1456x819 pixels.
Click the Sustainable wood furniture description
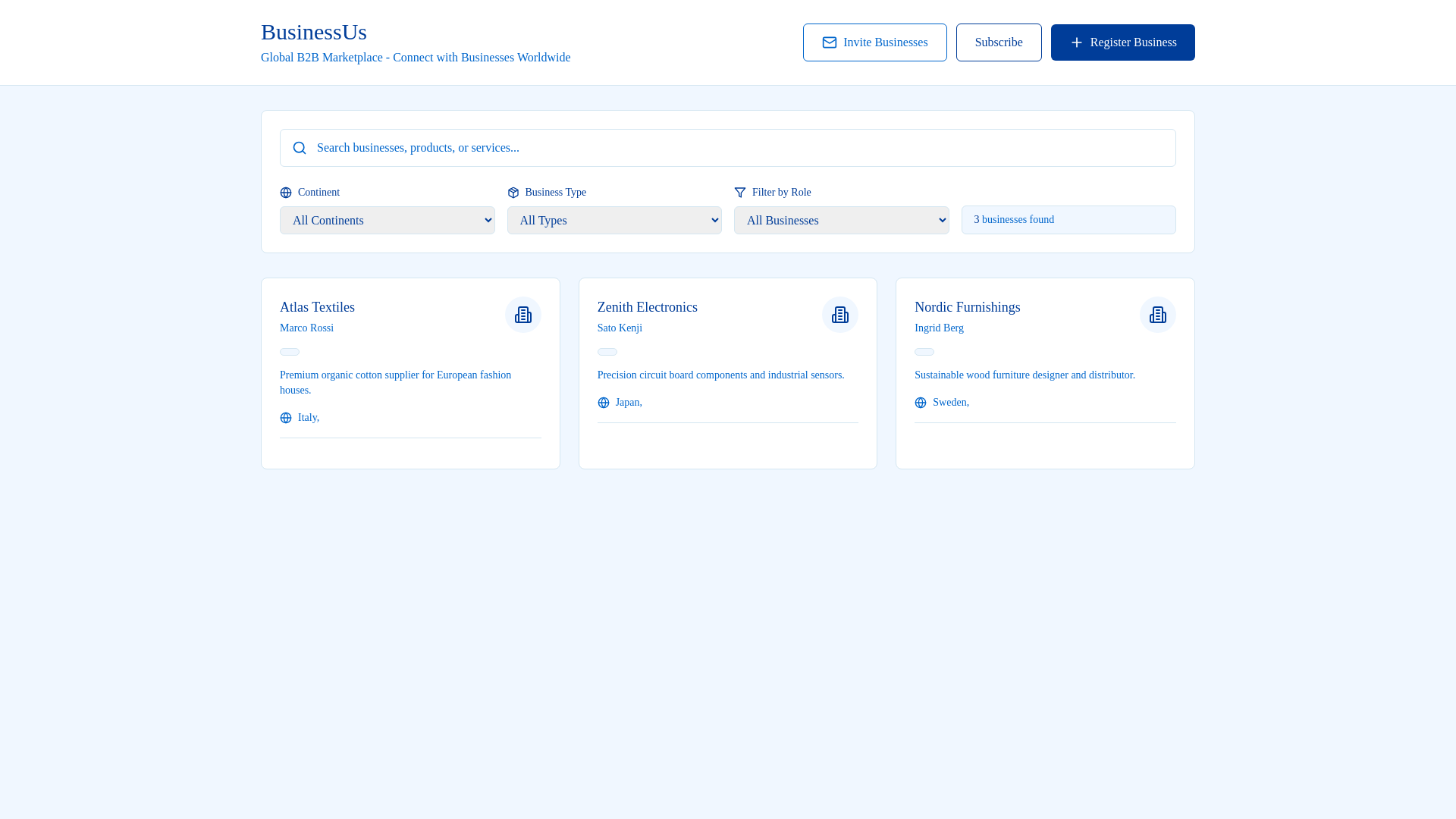pyautogui.click(x=1025, y=375)
